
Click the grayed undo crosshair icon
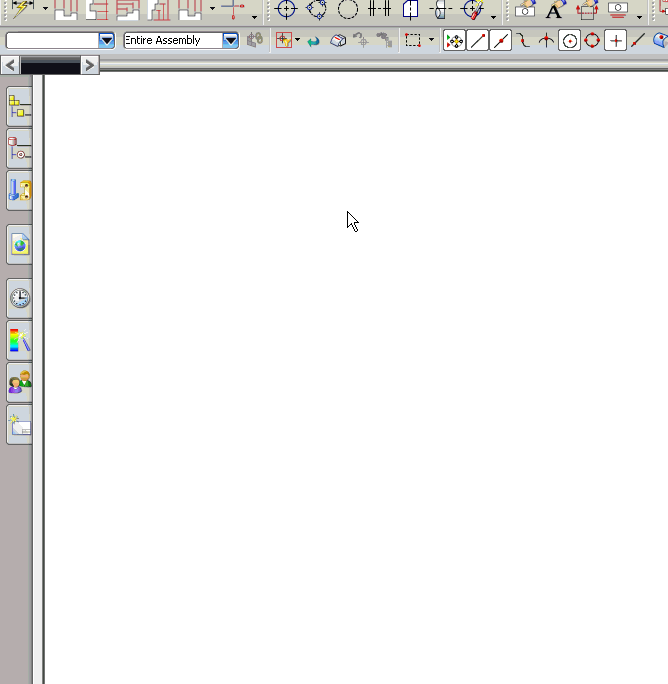[x=361, y=40]
